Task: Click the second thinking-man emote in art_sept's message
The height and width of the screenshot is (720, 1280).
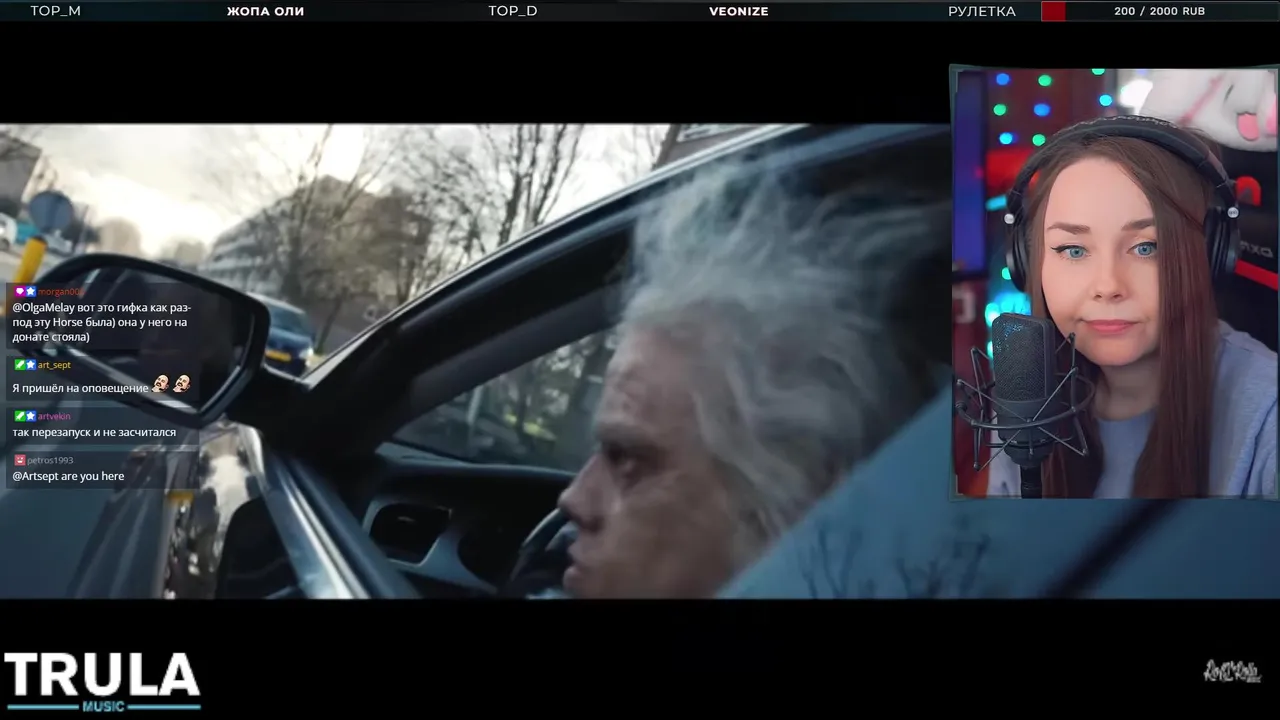Action: (x=181, y=384)
